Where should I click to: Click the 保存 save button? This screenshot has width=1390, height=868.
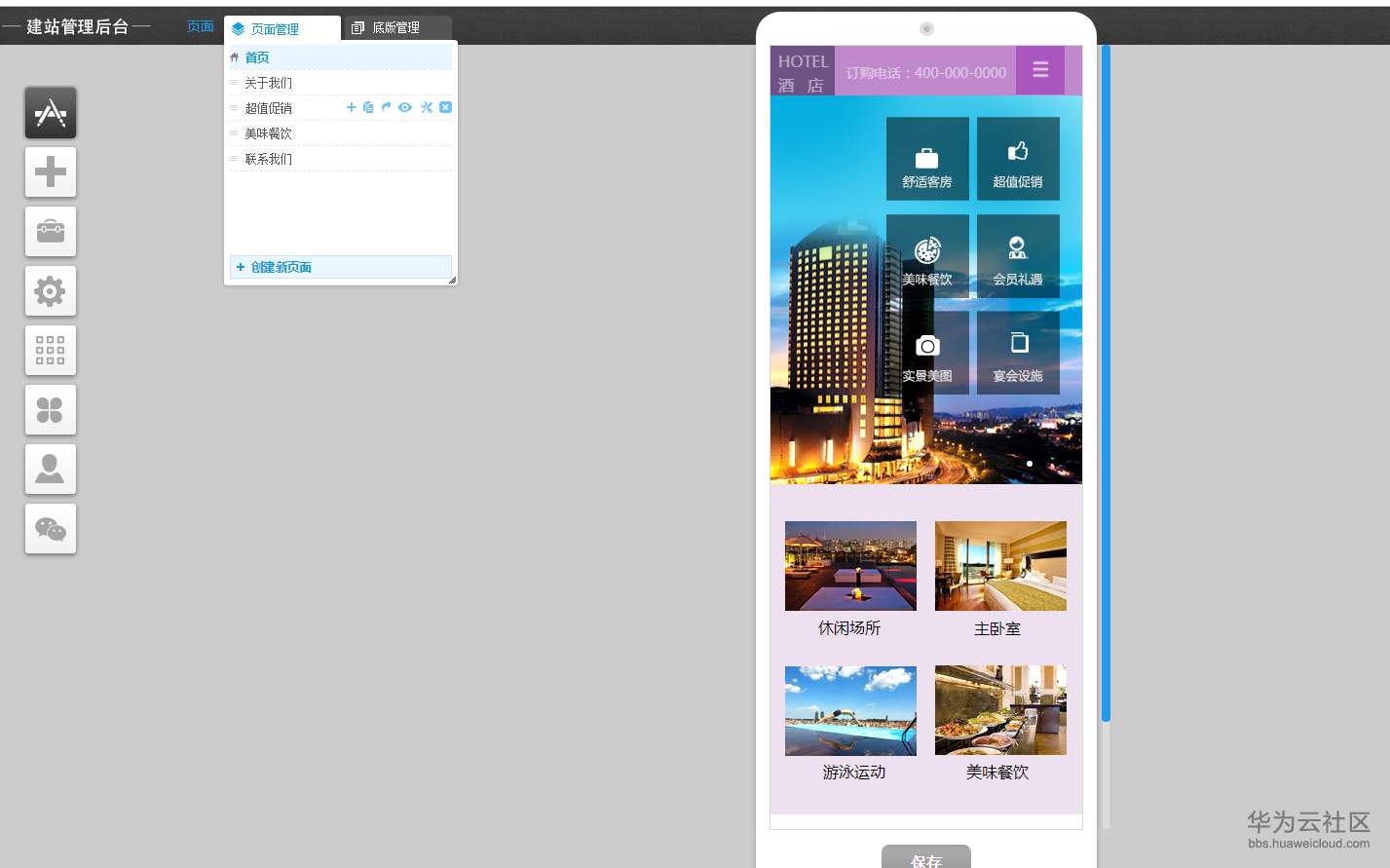pyautogui.click(x=926, y=857)
